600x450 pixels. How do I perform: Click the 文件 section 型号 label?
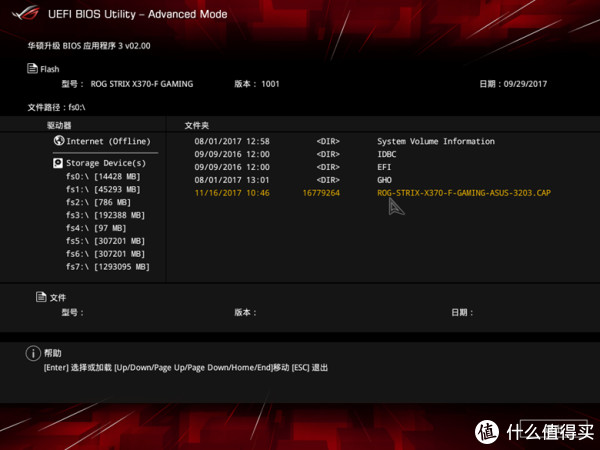(x=72, y=313)
